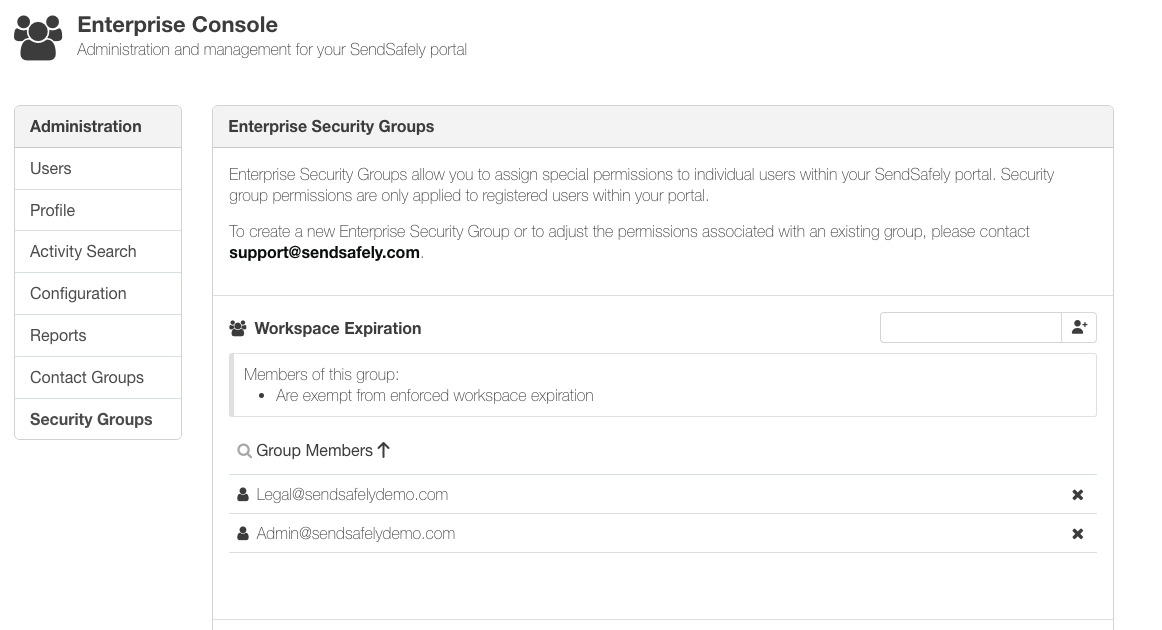
Task: Remove Admin@sendsafelydemo.com with the X icon
Action: [x=1078, y=534]
